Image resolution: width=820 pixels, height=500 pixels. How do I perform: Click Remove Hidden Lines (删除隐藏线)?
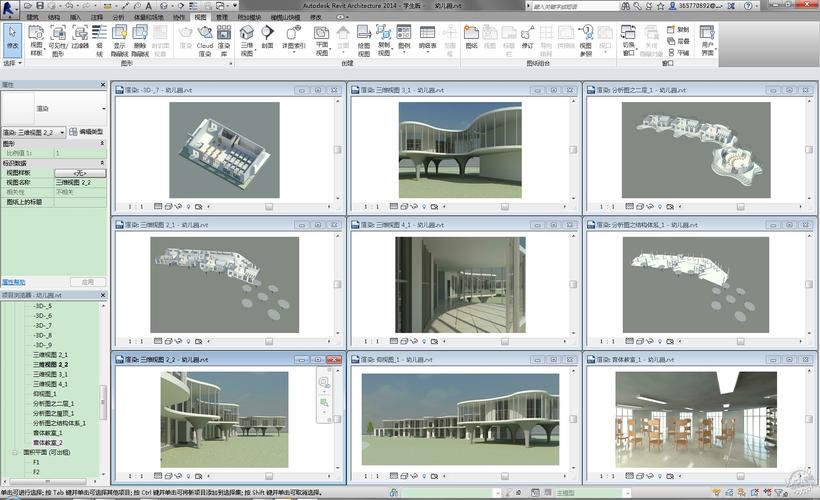tap(140, 40)
